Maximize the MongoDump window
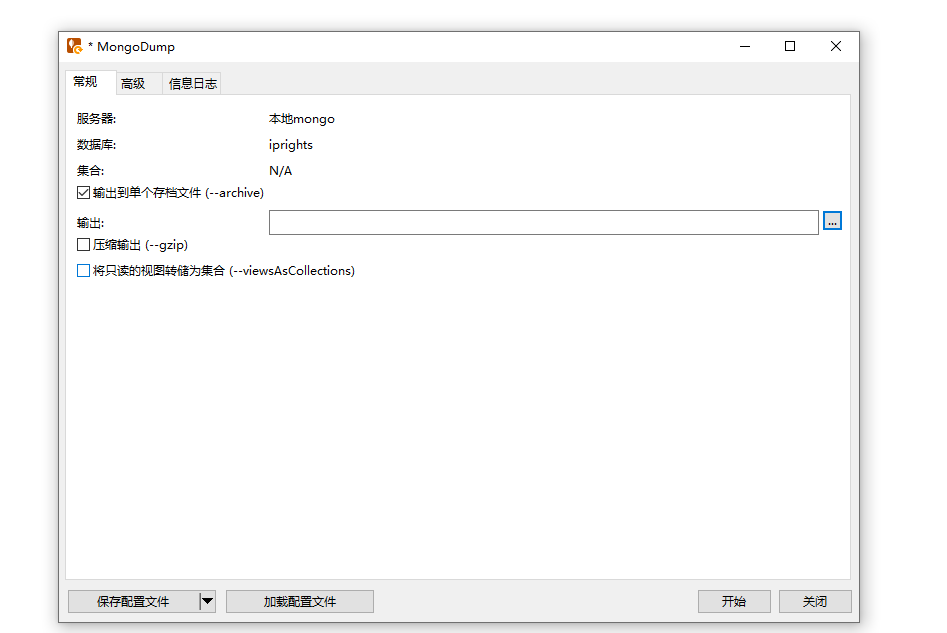The height and width of the screenshot is (633, 947). click(x=789, y=47)
